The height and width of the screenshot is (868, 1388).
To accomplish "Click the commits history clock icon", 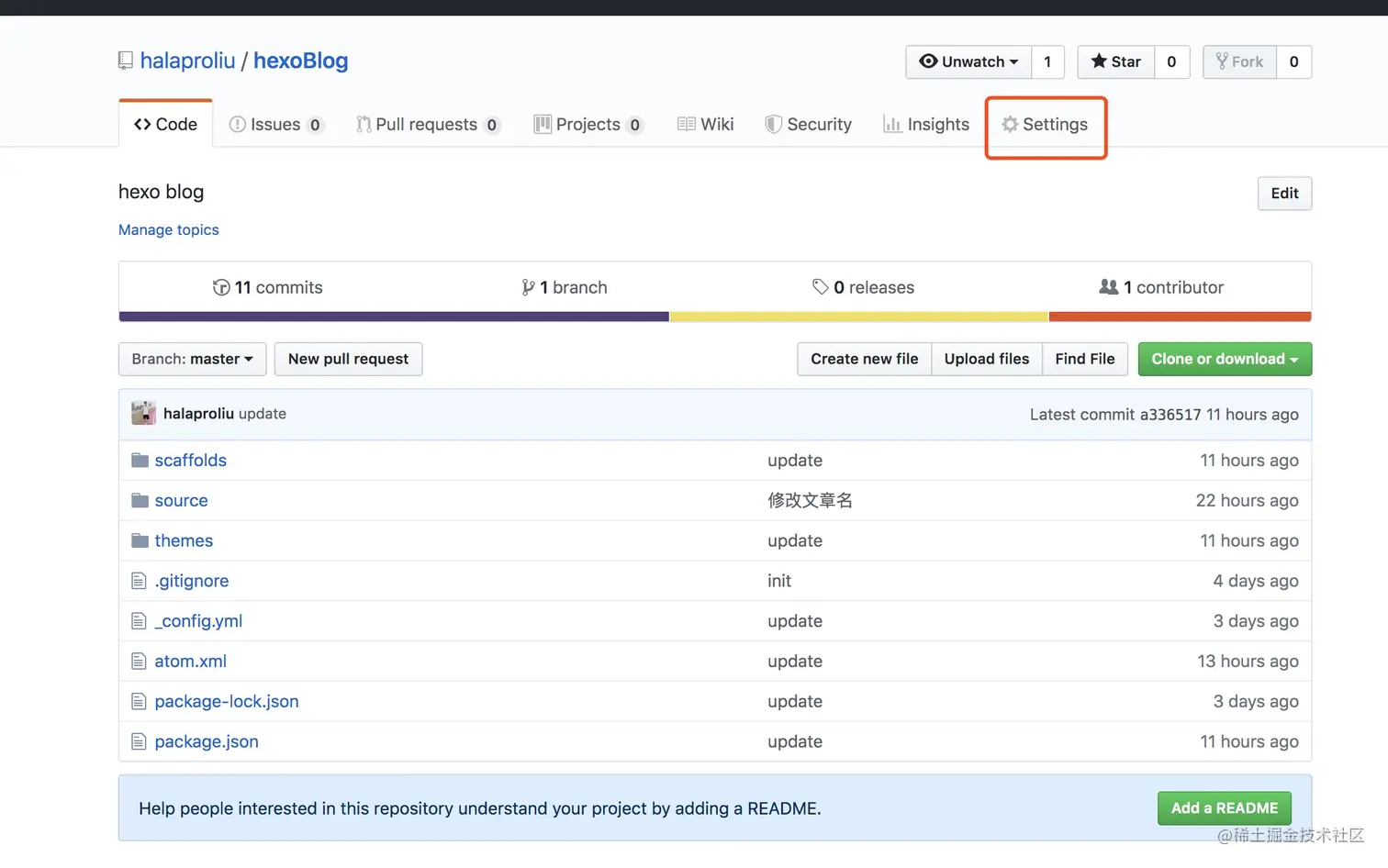I will coord(221,287).
